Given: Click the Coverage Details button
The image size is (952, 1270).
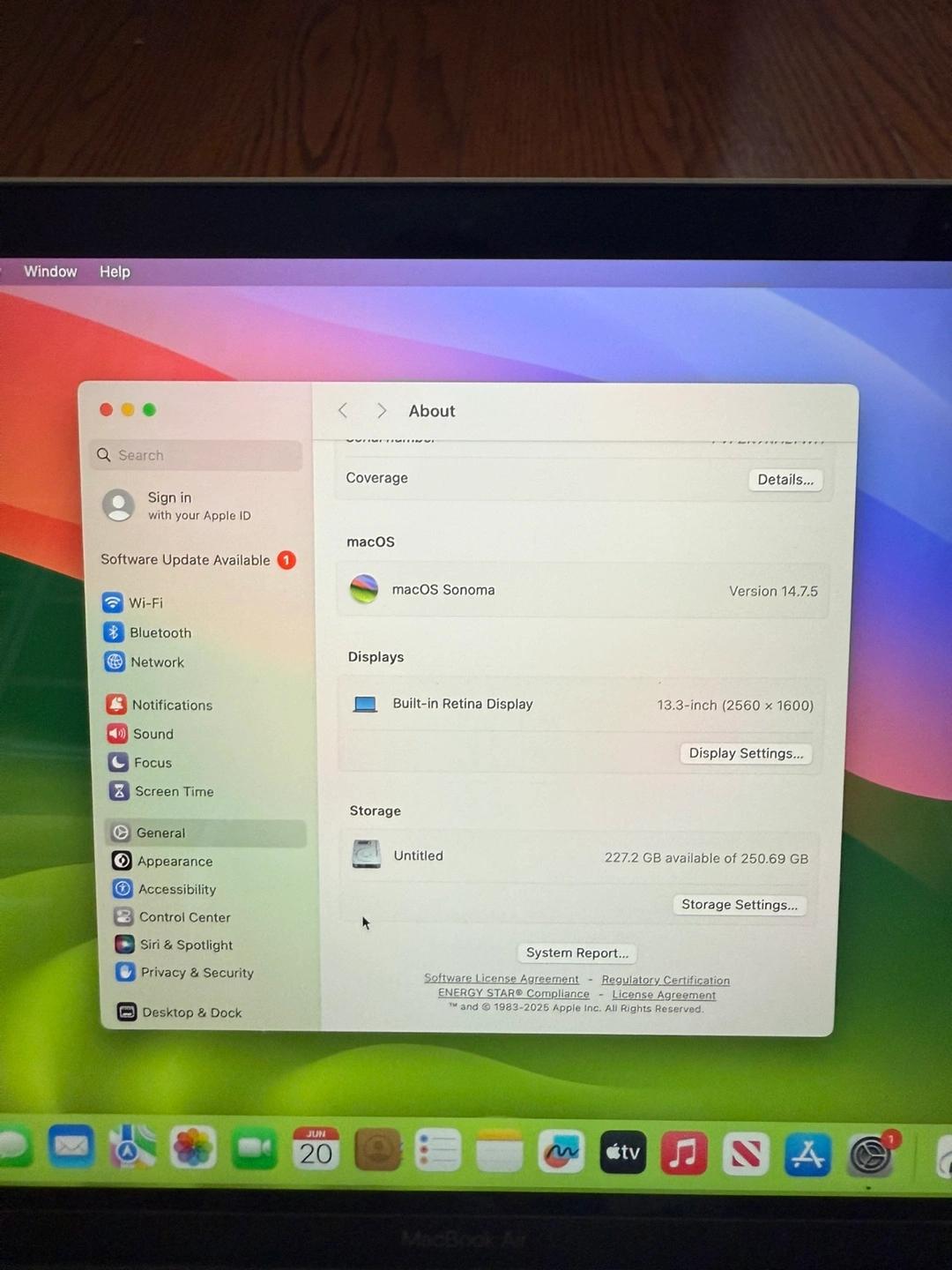Looking at the screenshot, I should 785,480.
